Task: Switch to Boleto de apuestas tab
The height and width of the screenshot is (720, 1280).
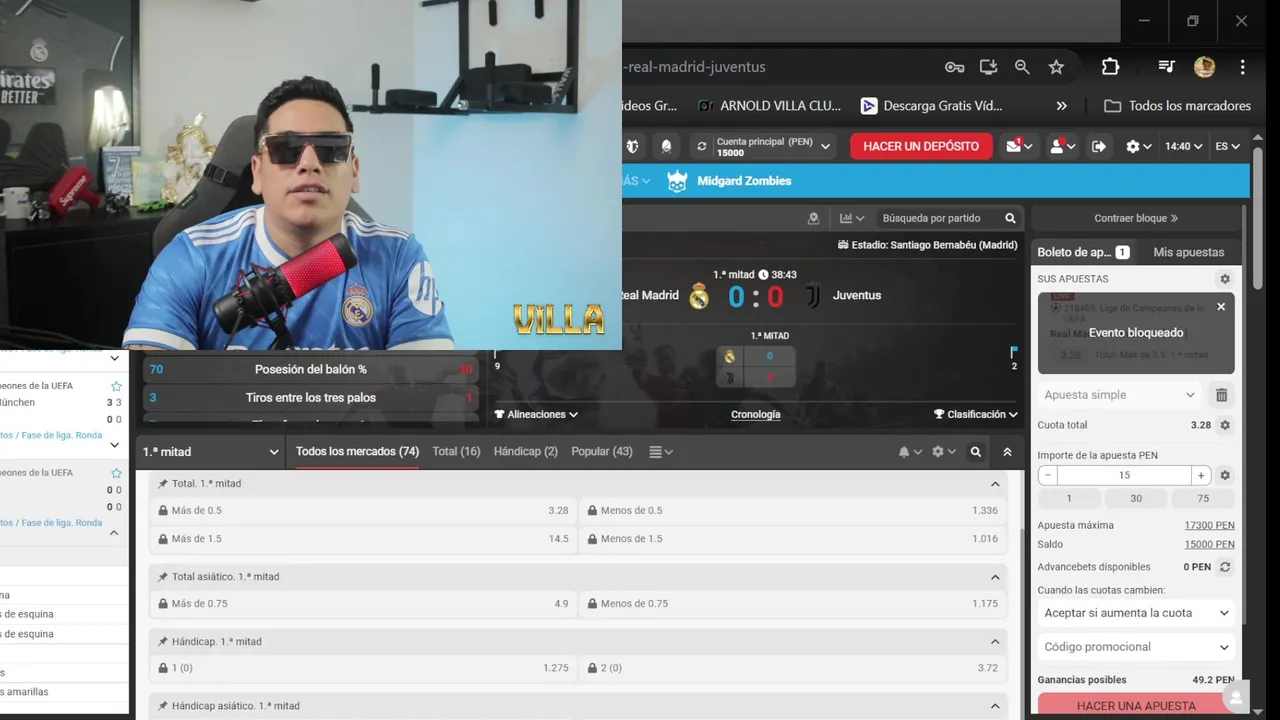Action: [1083, 252]
